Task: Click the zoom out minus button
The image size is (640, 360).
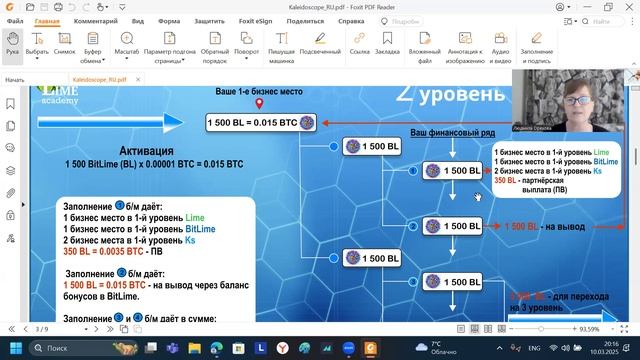Action: point(511,329)
